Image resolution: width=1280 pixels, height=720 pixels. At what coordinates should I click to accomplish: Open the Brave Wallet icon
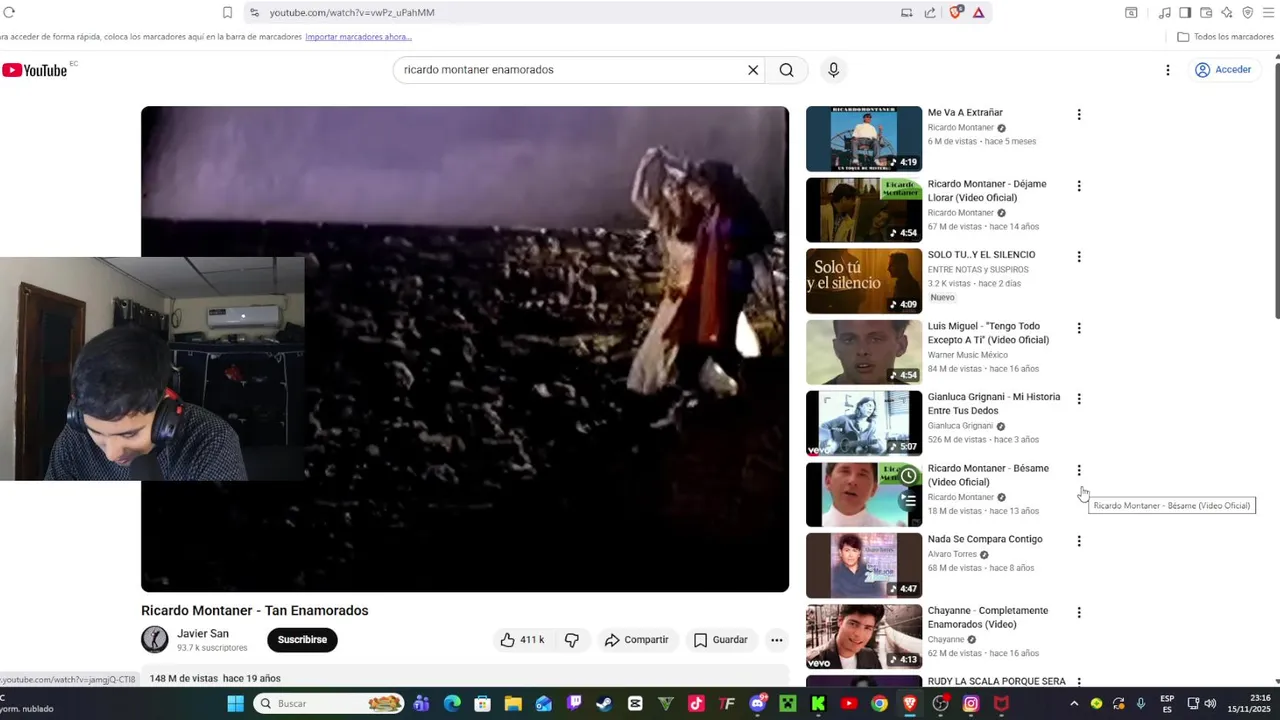click(1206, 12)
